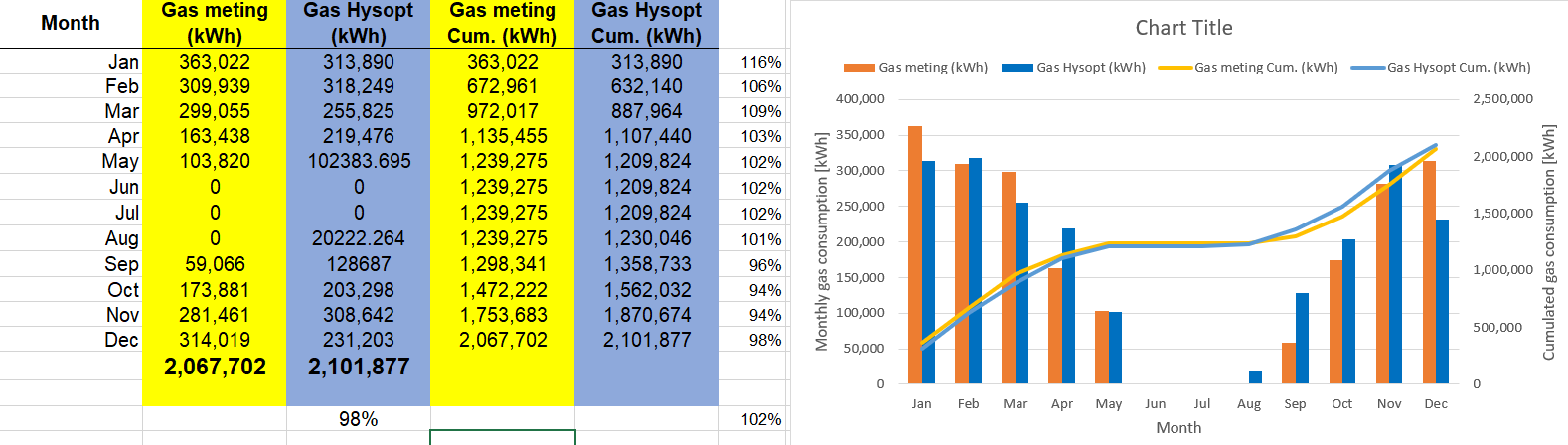
Task: Click the bold total 2,101,877 cell
Action: [359, 367]
